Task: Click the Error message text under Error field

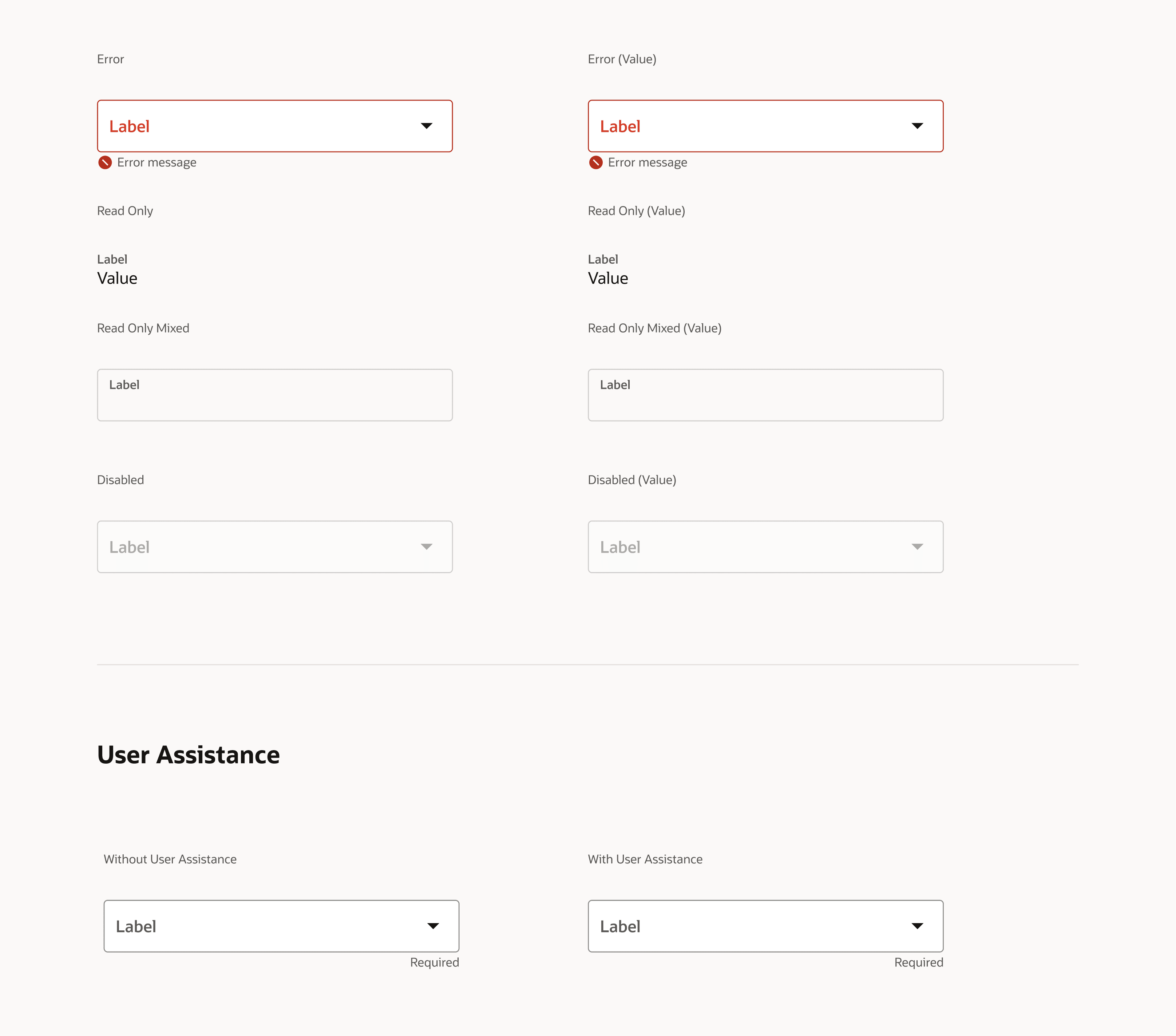Action: click(x=157, y=162)
